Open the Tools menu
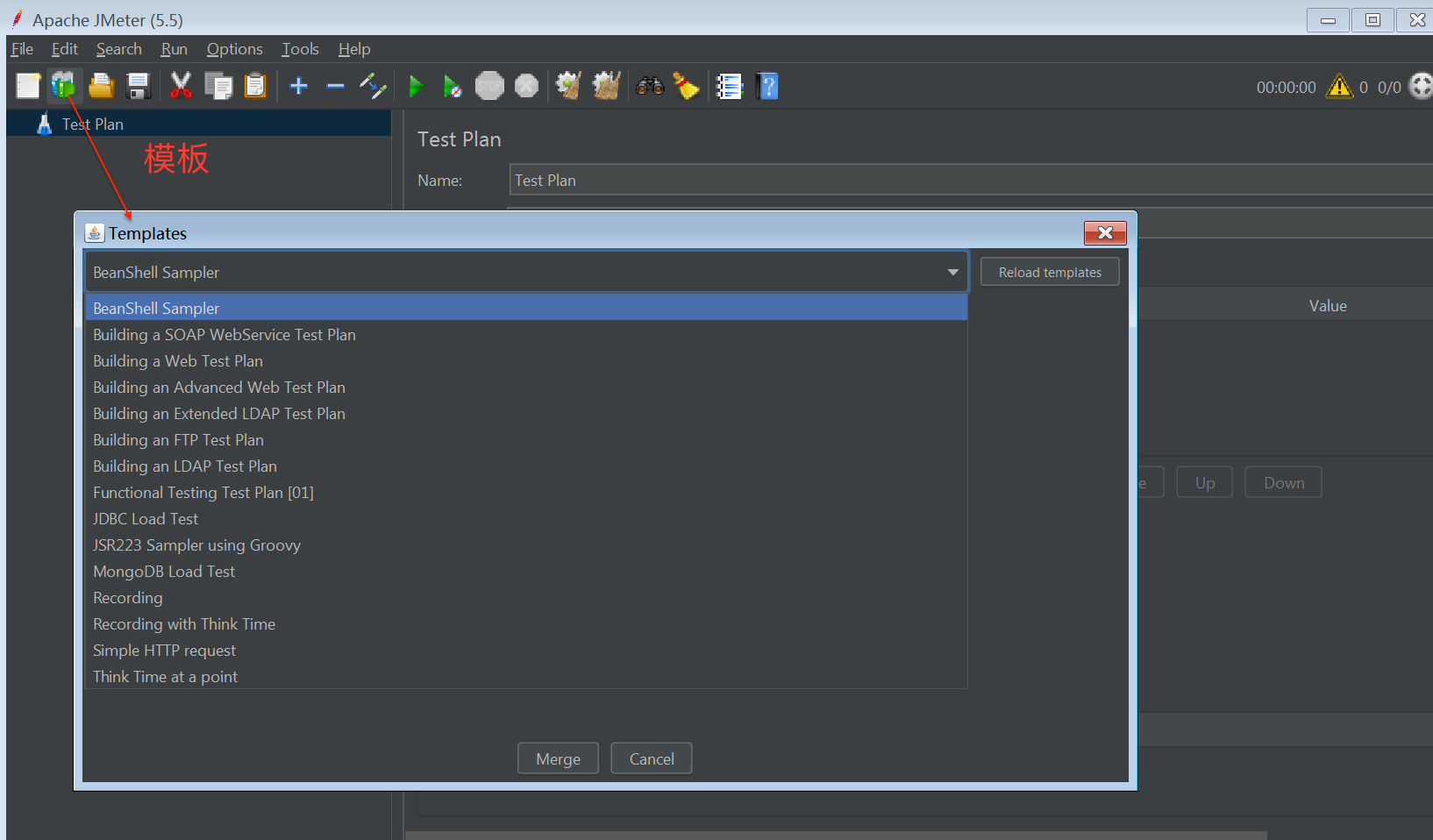 click(x=300, y=49)
